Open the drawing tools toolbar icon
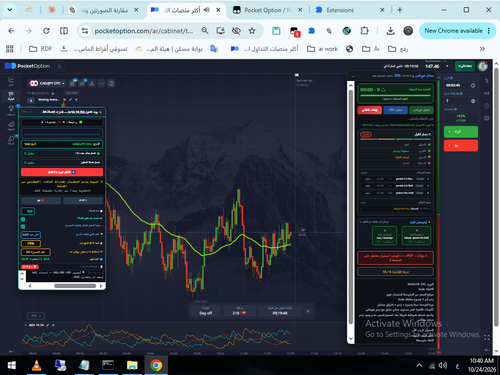 click(92, 83)
